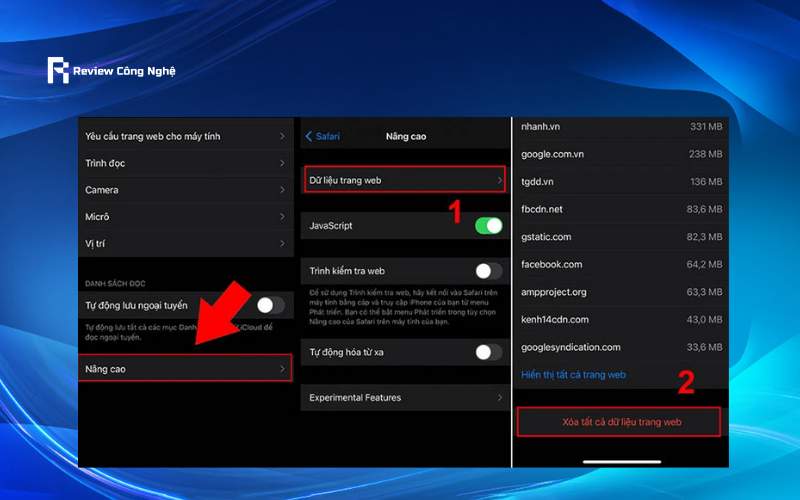Viewport: 800px width, 500px height.
Task: Click the 33,6 MB size value
Action: point(705,347)
